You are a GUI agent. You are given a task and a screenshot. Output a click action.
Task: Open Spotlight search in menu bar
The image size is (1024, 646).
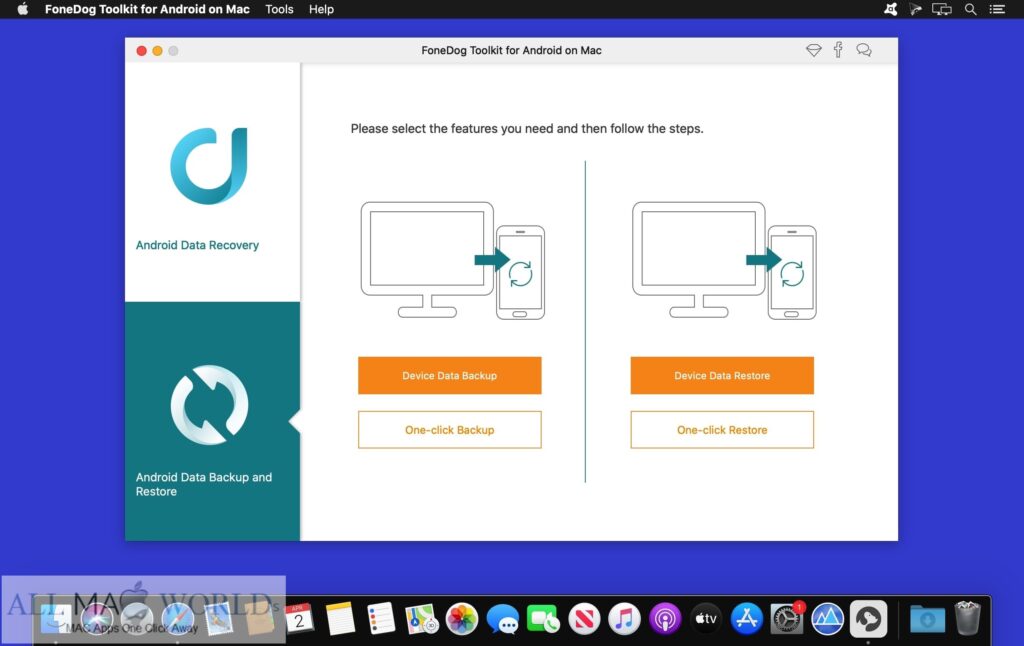[x=970, y=9]
